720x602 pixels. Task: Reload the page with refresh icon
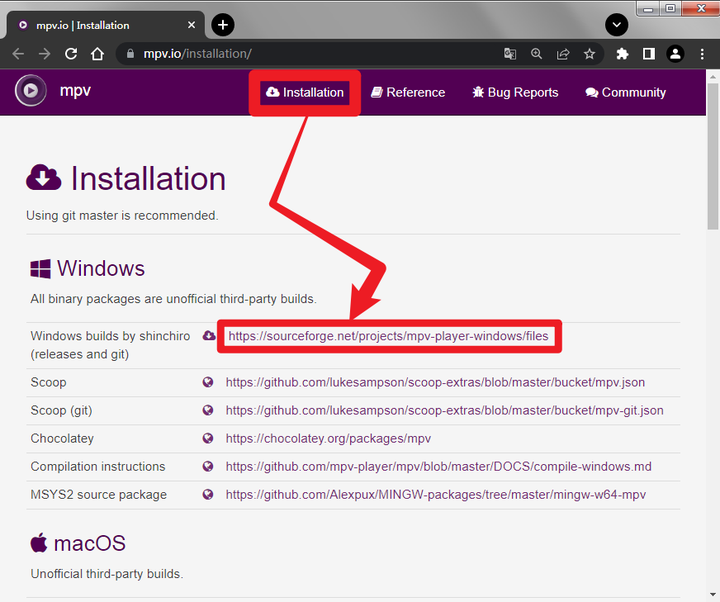click(x=71, y=54)
